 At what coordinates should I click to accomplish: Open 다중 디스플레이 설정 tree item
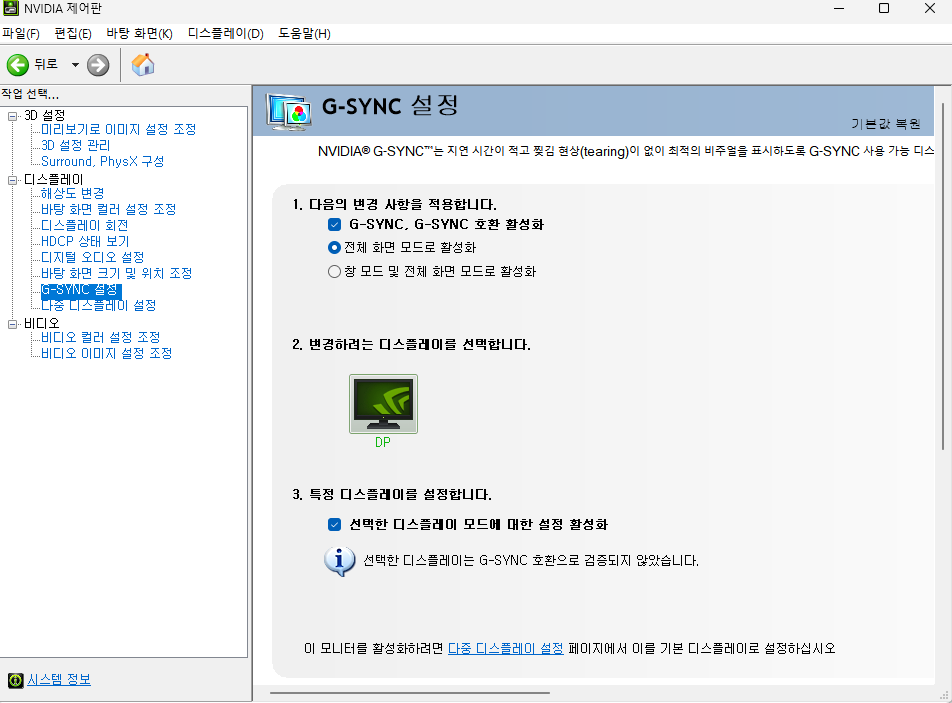point(98,305)
